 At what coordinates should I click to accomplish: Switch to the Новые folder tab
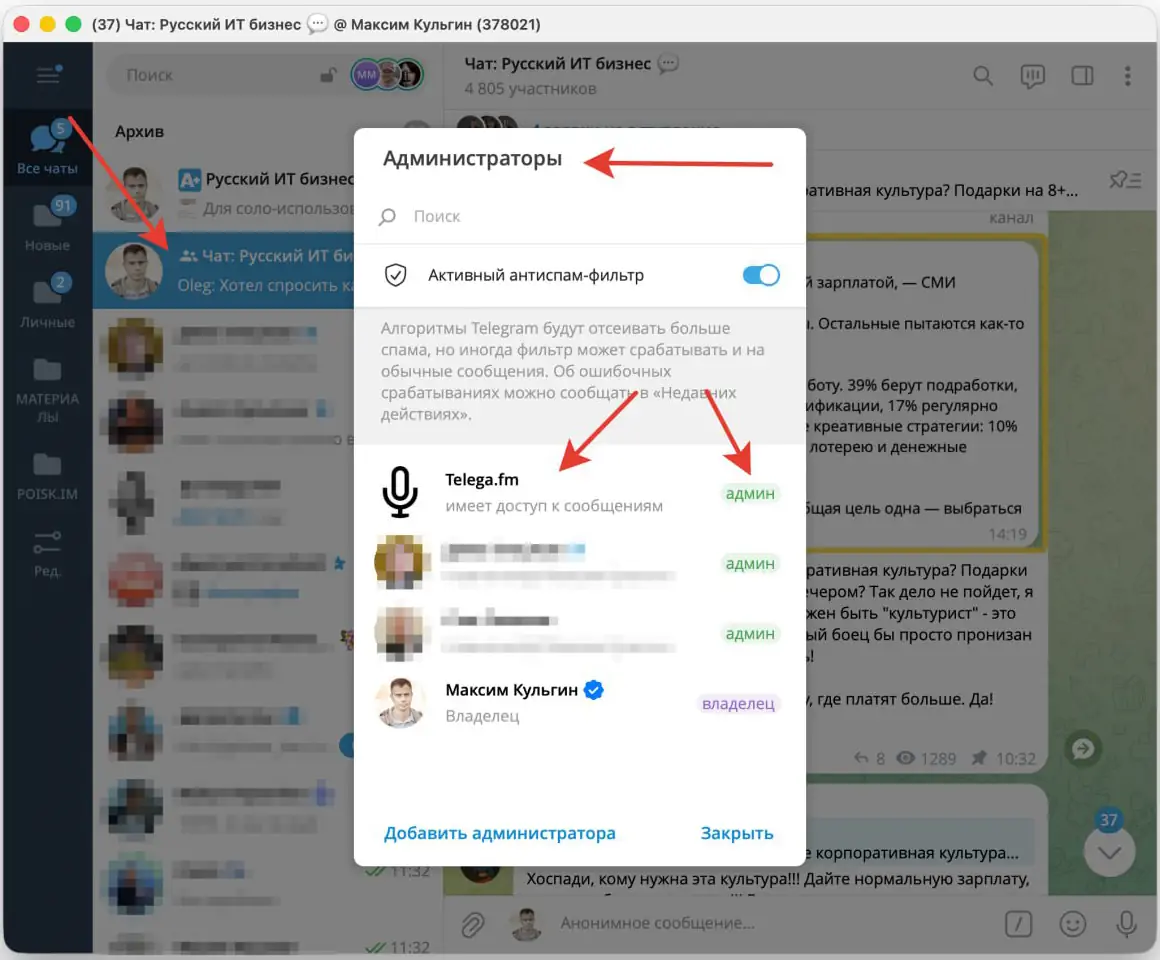[x=47, y=225]
